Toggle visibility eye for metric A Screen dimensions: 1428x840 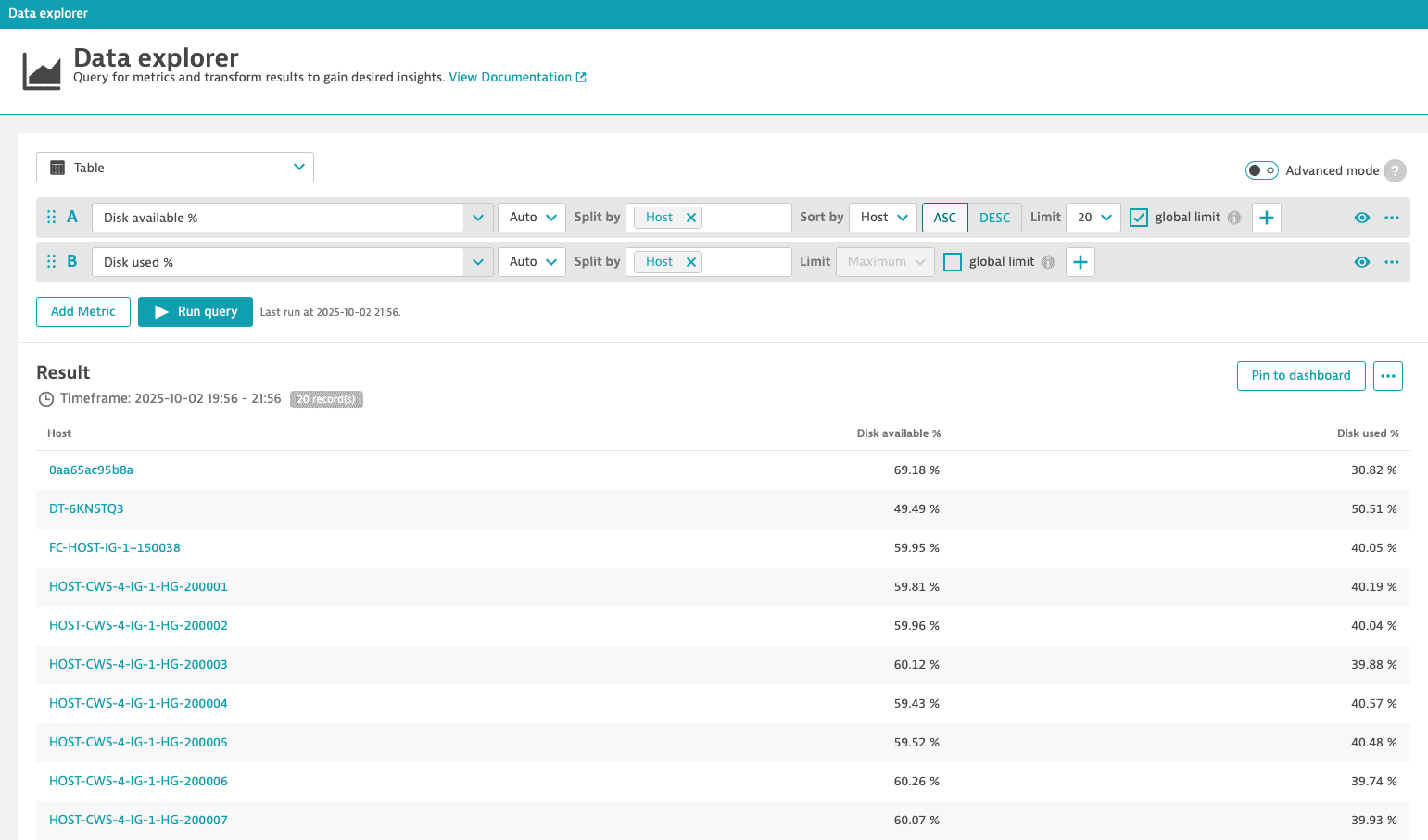coord(1362,218)
